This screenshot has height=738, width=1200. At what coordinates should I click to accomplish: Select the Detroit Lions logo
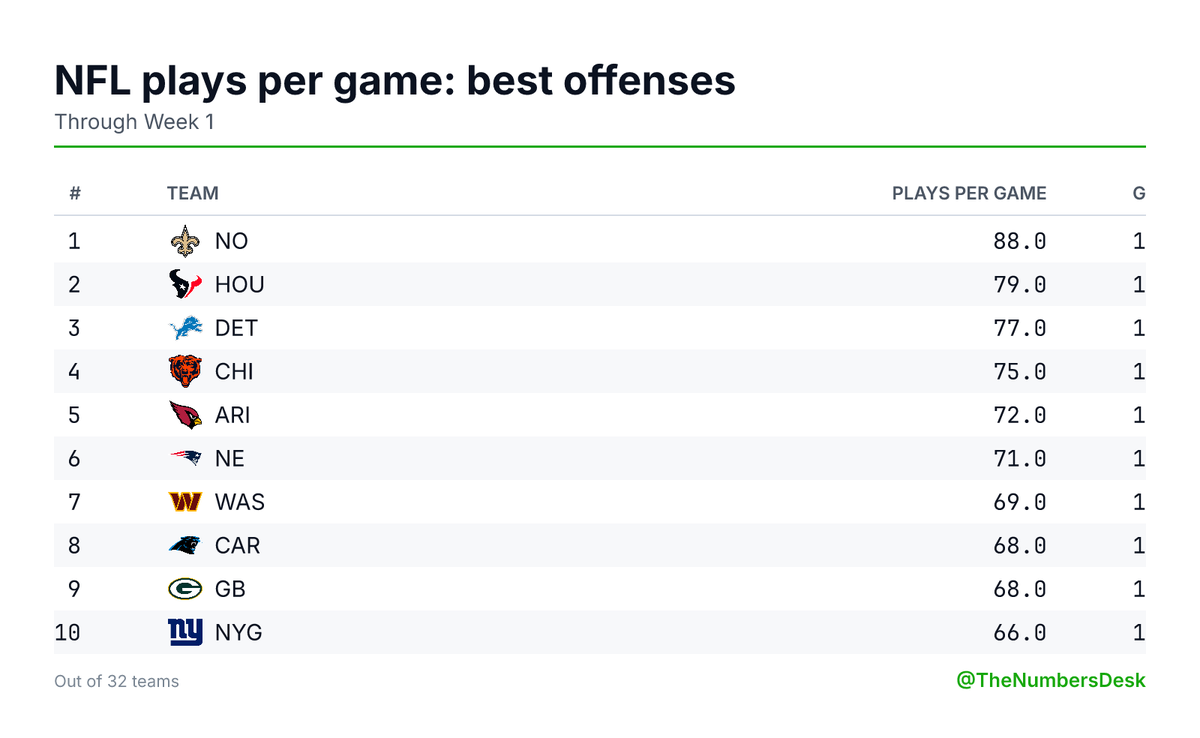click(185, 328)
